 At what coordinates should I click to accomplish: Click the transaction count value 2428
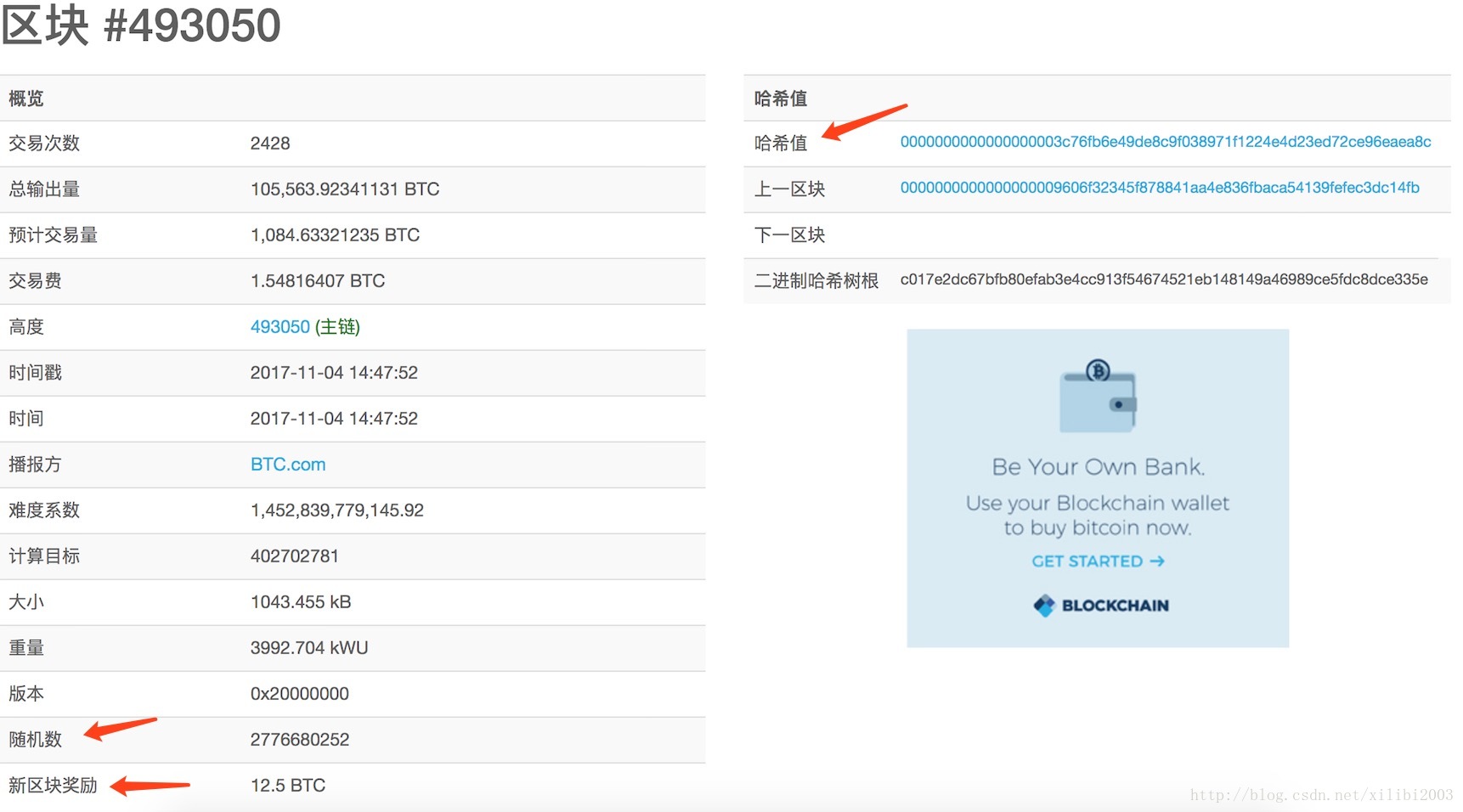tap(270, 144)
